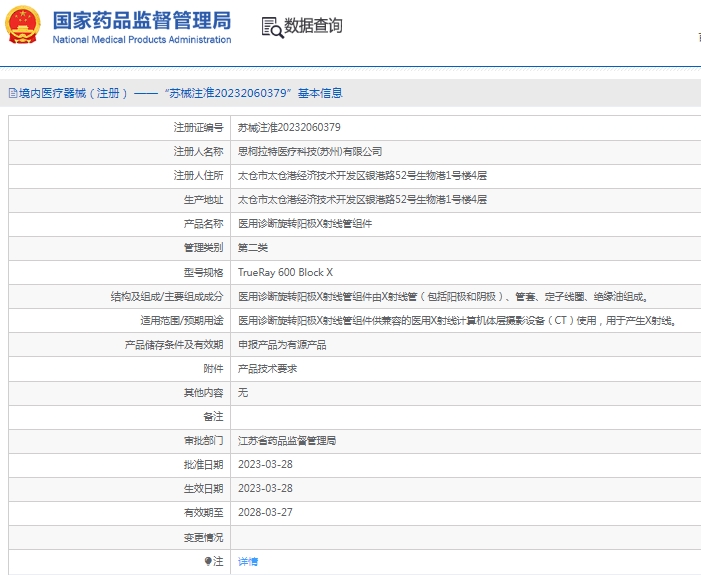Click model value TrueRay 600 Block X
This screenshot has height=575, width=701.
(x=285, y=272)
